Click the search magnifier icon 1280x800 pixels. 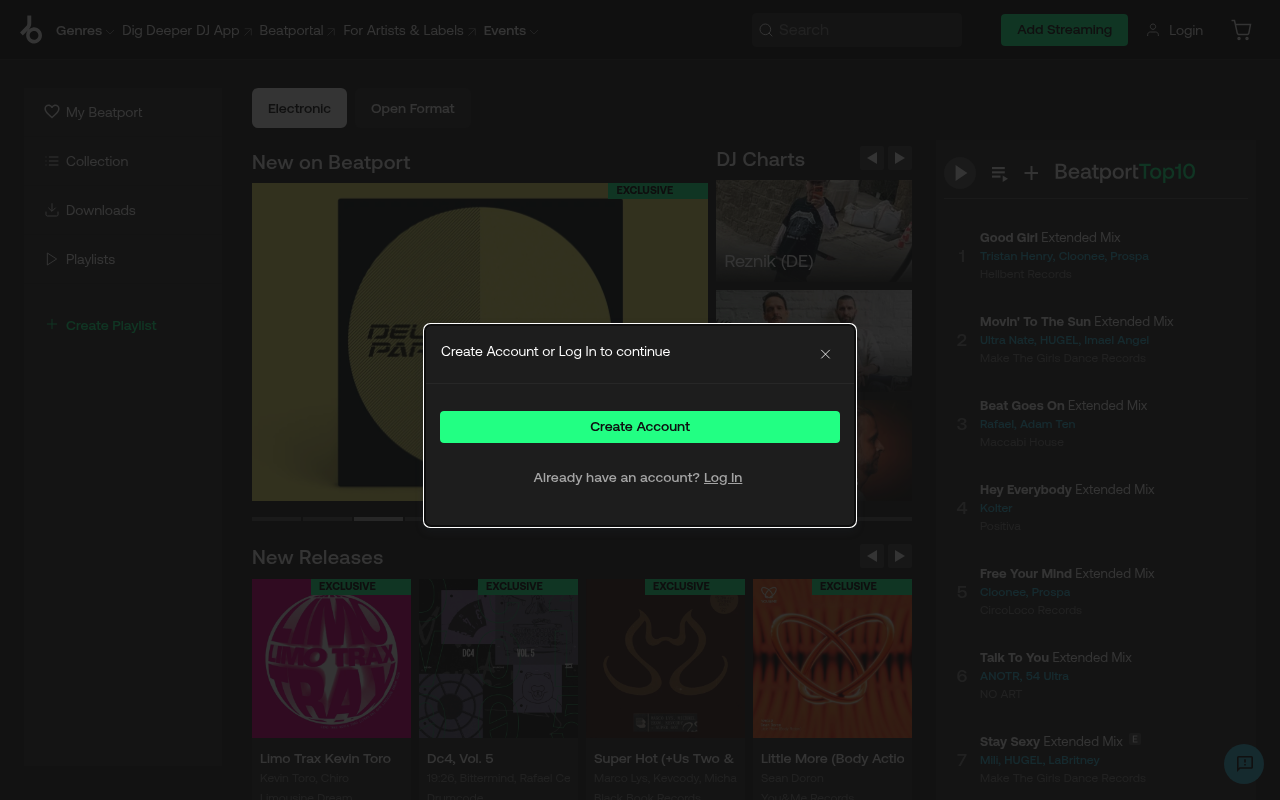(x=766, y=30)
